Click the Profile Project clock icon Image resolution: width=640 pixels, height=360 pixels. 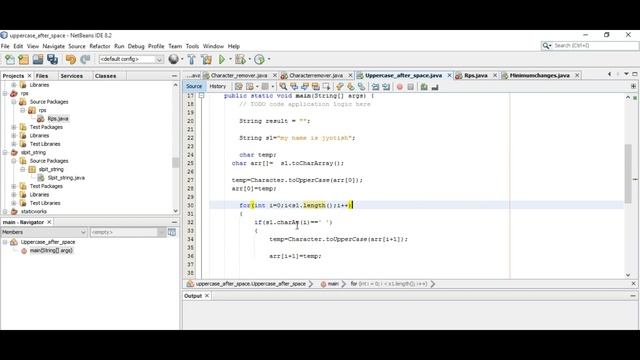[259, 59]
